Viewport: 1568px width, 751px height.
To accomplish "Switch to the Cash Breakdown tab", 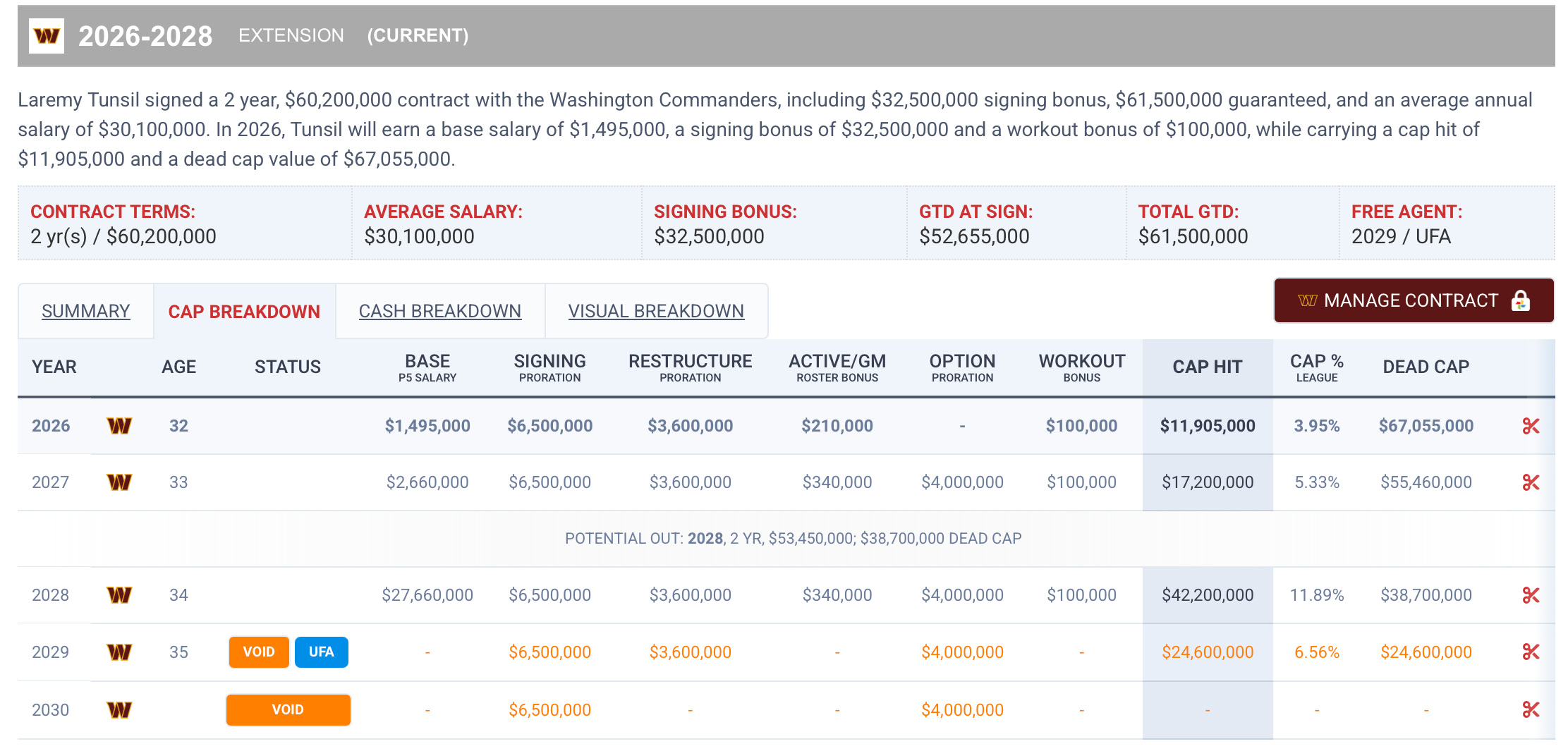I will (x=439, y=311).
